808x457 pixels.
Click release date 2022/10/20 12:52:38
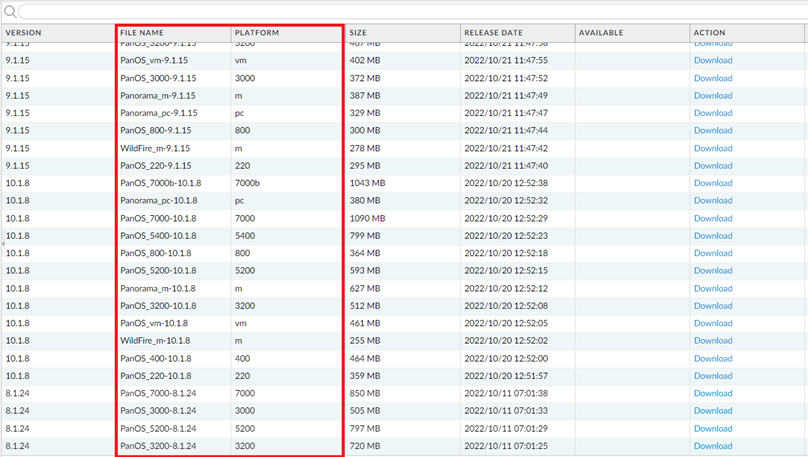pyautogui.click(x=506, y=183)
